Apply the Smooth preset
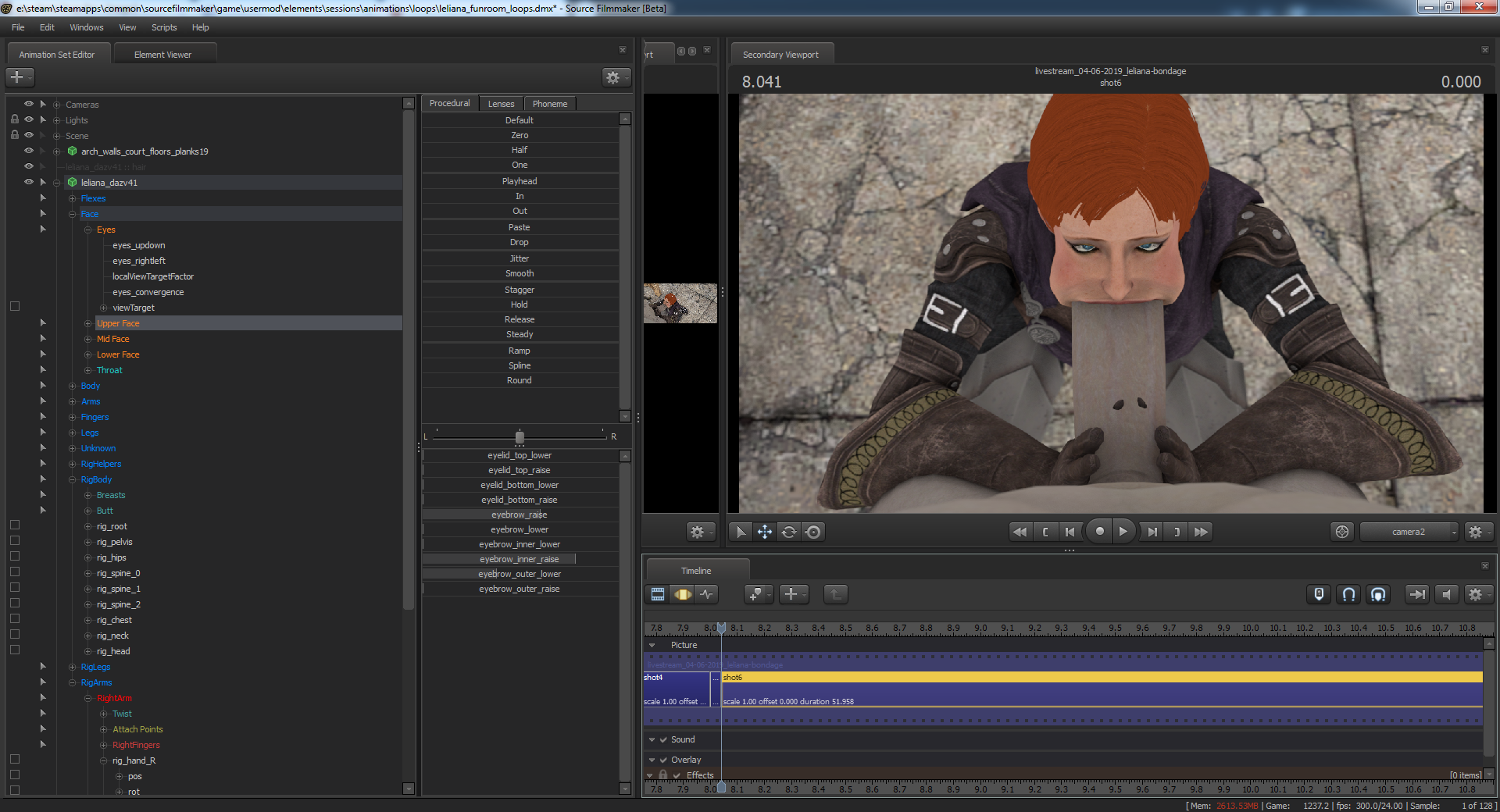The image size is (1500, 812). coord(520,273)
